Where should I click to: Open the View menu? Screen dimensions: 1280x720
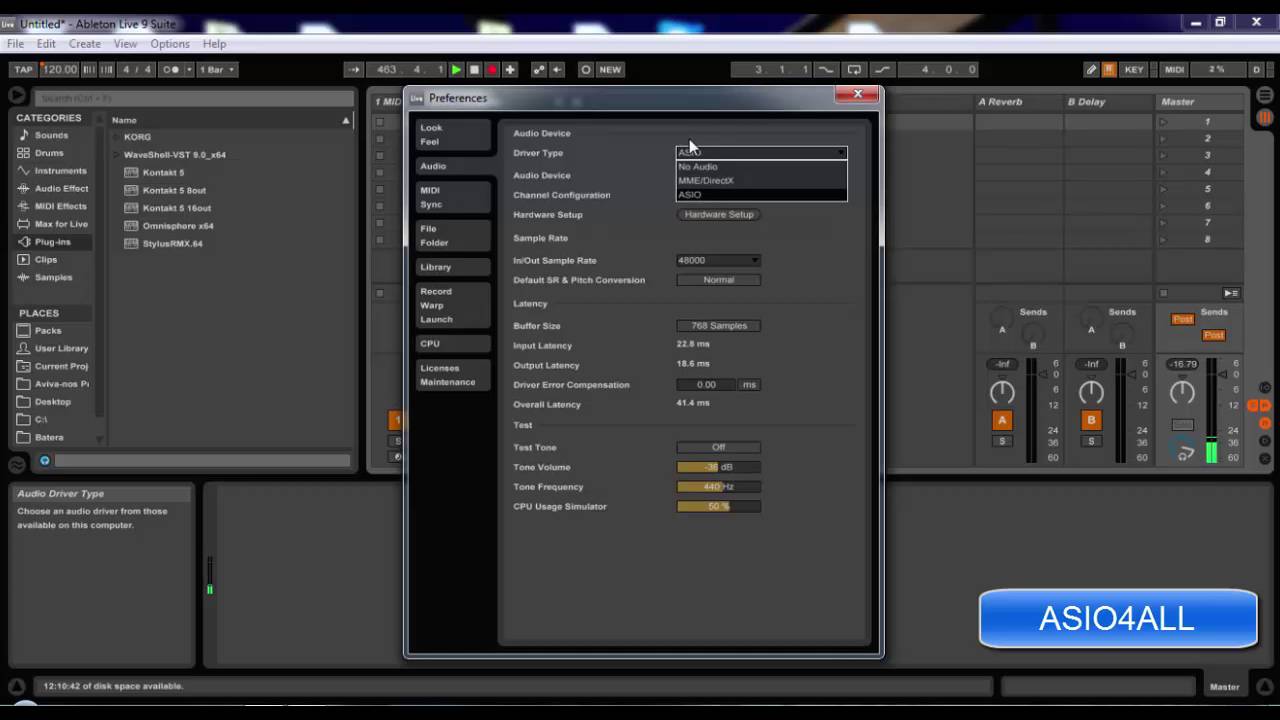(x=125, y=44)
